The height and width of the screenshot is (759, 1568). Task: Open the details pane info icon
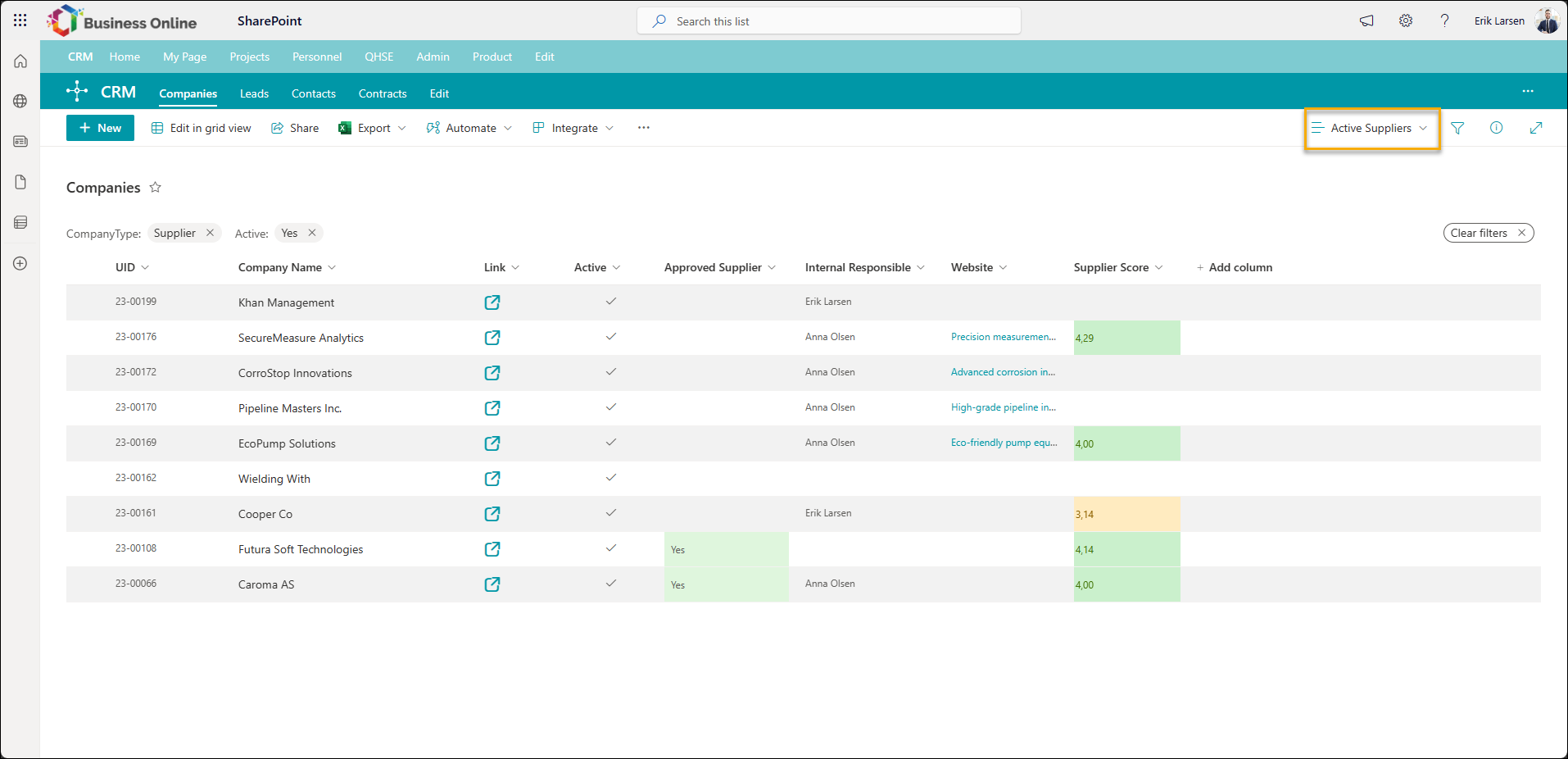pyautogui.click(x=1497, y=128)
